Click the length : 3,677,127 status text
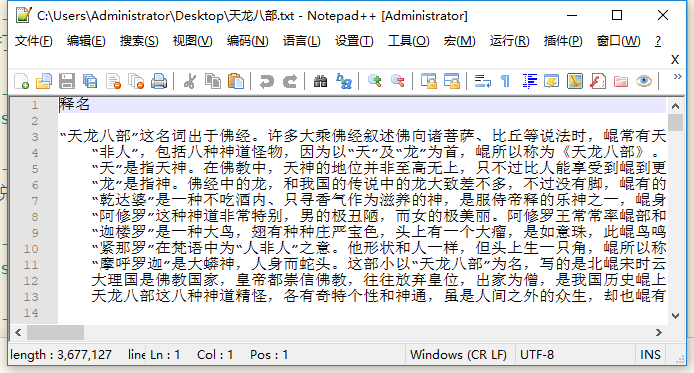 [x=61, y=355]
